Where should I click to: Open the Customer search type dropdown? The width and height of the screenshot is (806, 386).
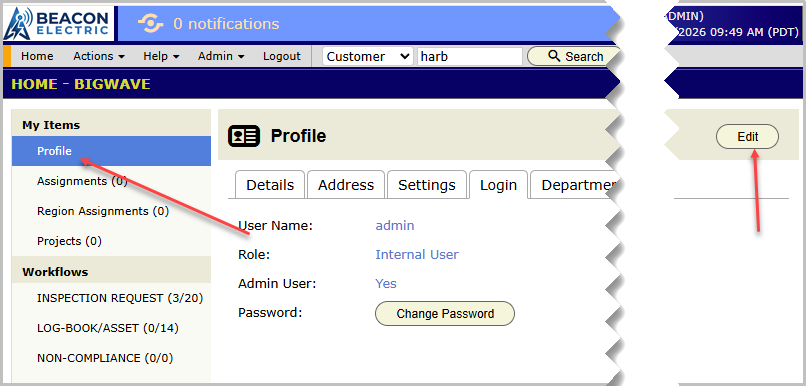click(x=368, y=57)
